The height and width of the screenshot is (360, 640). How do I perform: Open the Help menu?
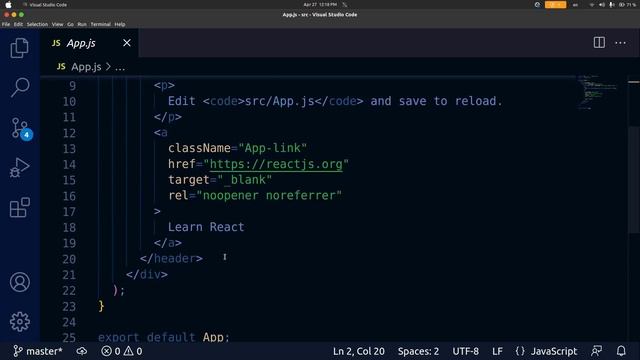120,24
